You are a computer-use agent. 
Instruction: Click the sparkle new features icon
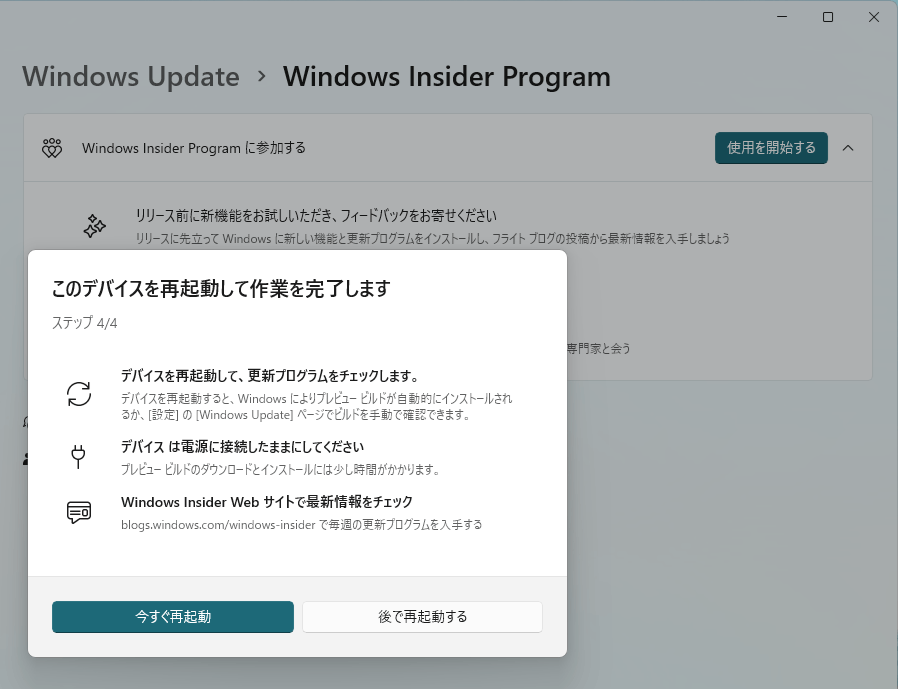[94, 226]
